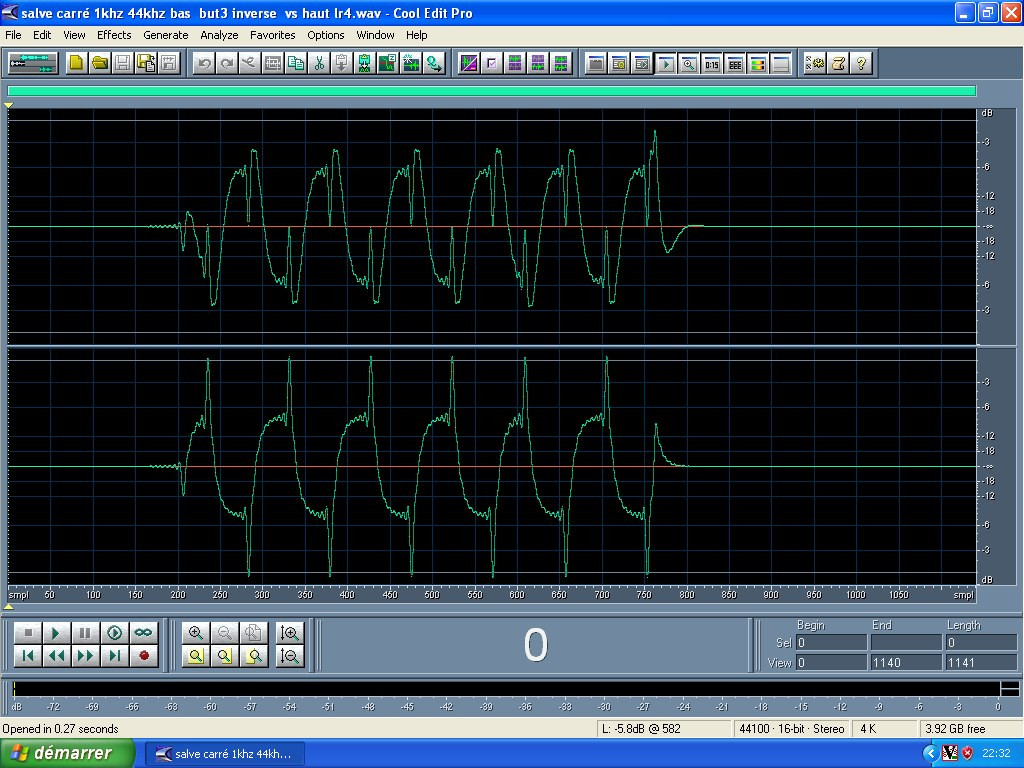Click the vertical Zoom In button
Image resolution: width=1024 pixels, height=768 pixels.
pyautogui.click(x=290, y=633)
